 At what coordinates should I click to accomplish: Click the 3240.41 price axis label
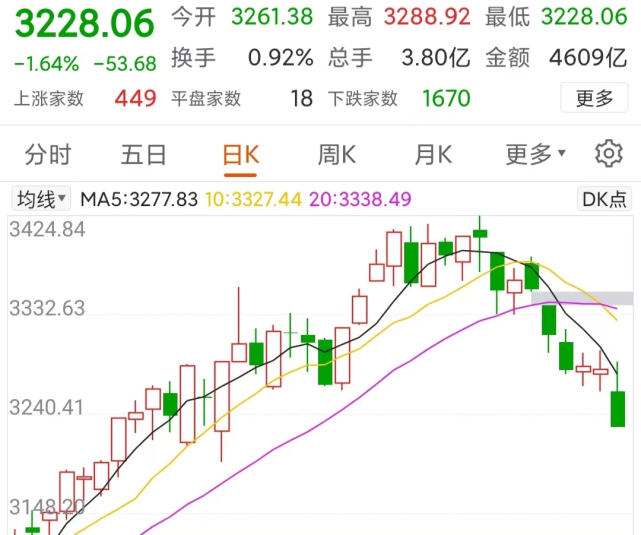point(47,407)
